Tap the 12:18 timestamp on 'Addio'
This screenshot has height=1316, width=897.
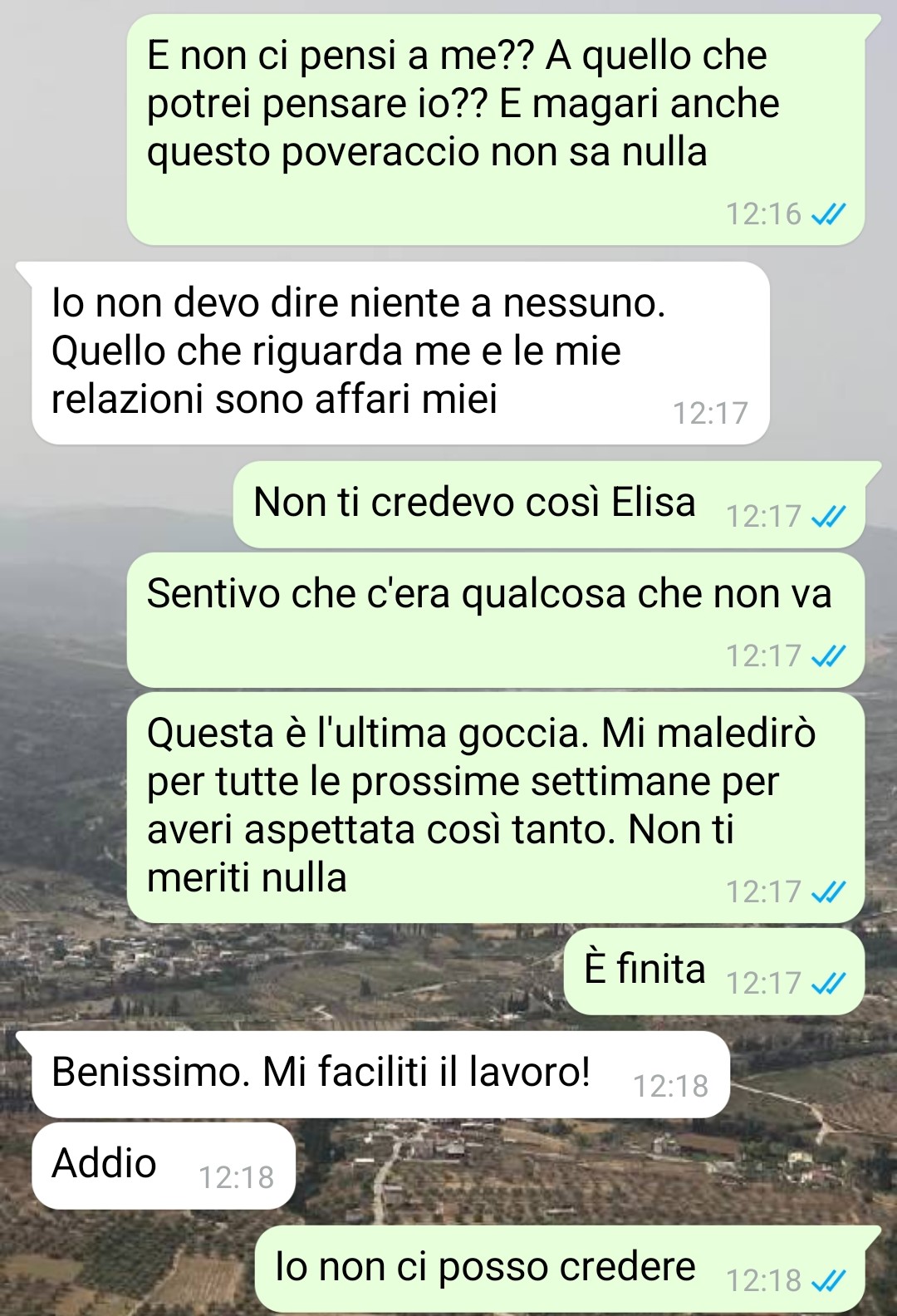237,1178
